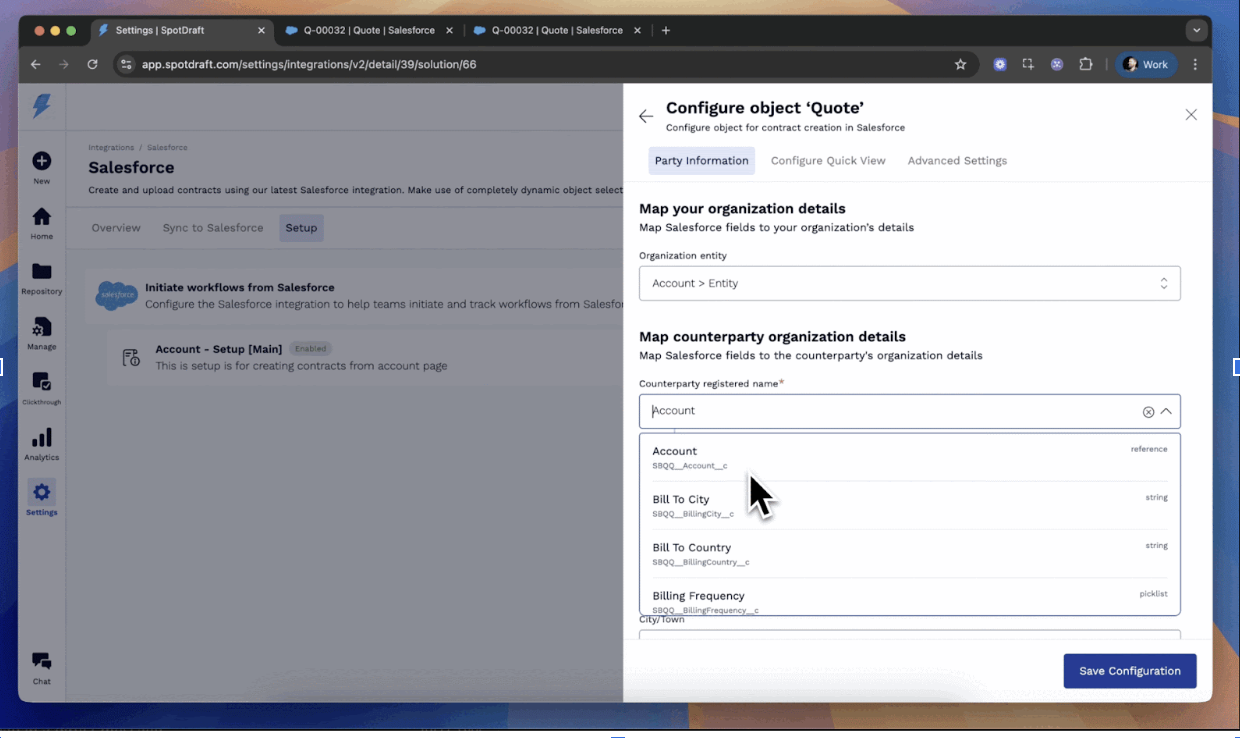Open the browser Extensions puzzle icon
This screenshot has height=738, width=1240.
click(x=1086, y=64)
